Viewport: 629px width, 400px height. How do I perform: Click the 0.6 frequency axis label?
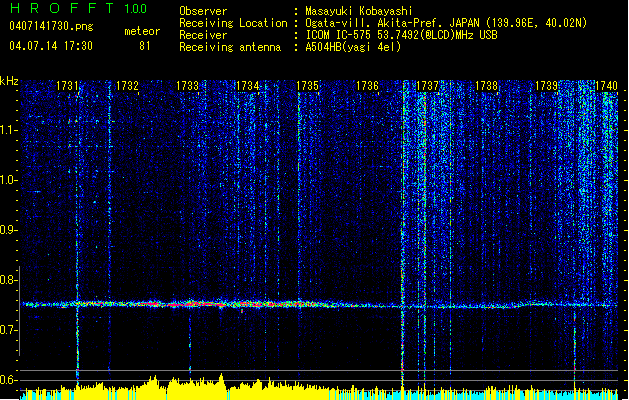(9, 380)
